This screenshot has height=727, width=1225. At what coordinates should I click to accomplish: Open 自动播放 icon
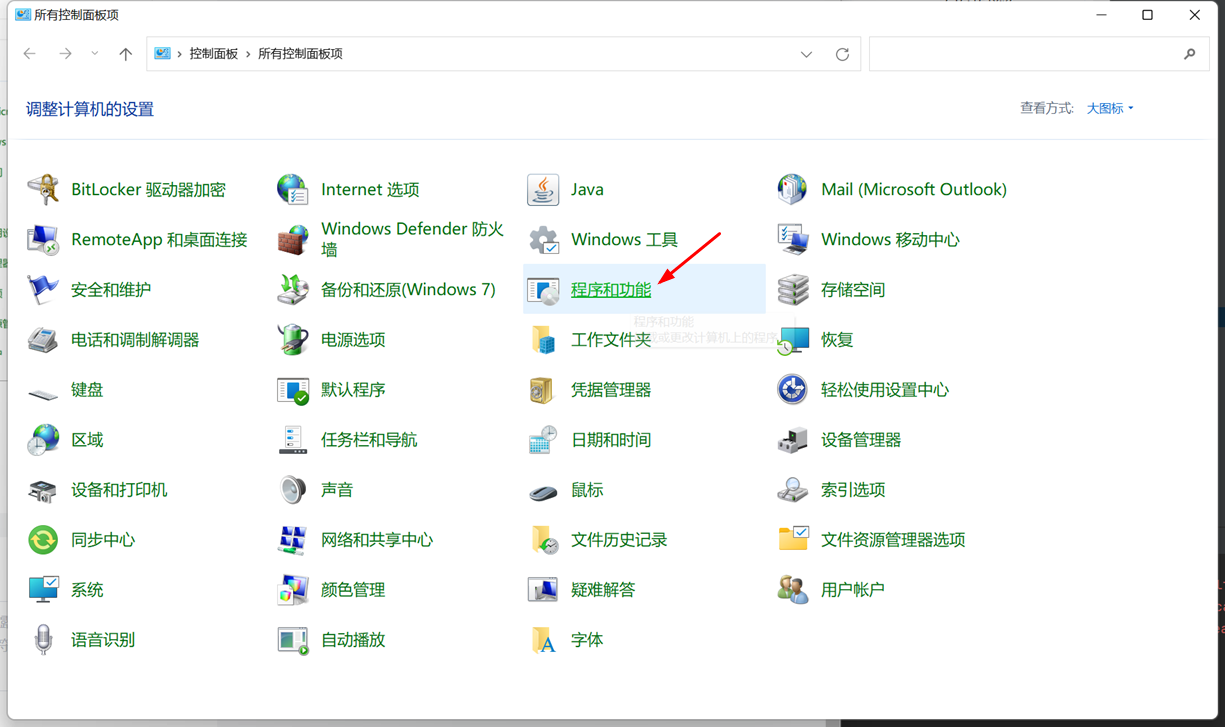[x=293, y=640]
